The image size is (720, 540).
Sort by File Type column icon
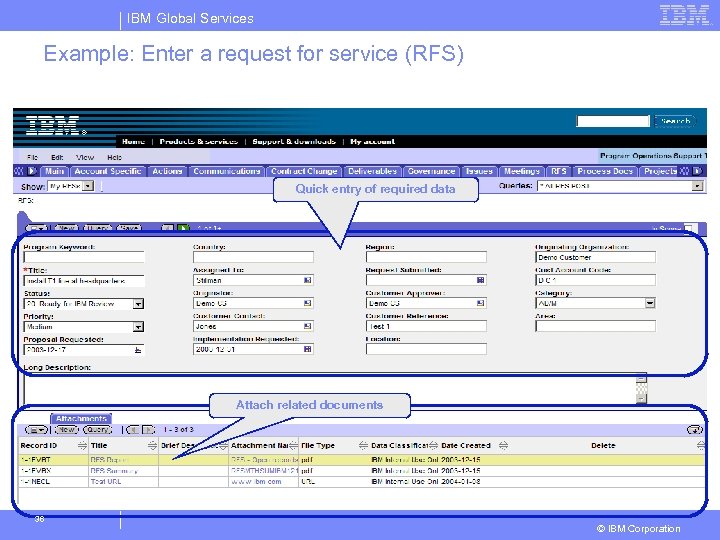[363, 445]
